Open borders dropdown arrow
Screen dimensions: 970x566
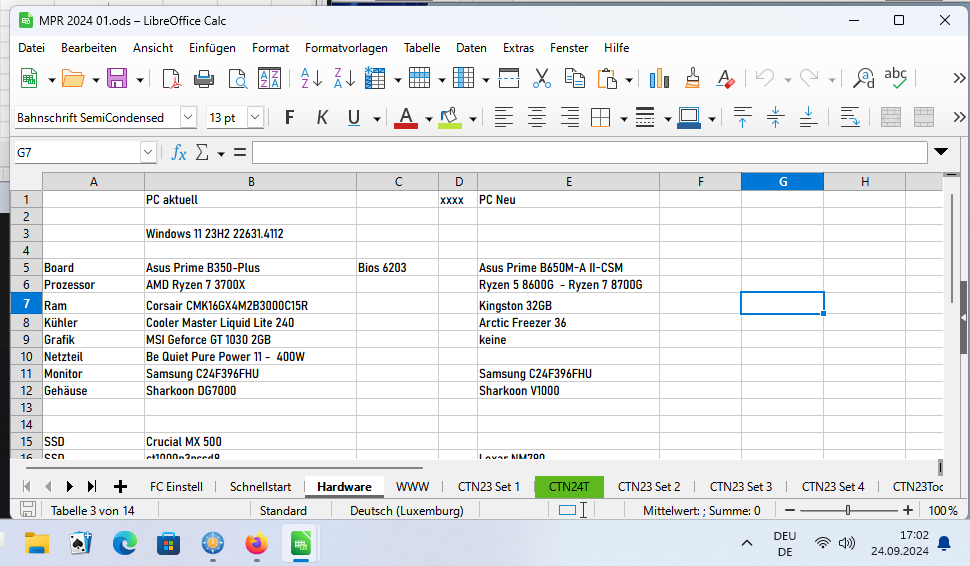point(624,118)
